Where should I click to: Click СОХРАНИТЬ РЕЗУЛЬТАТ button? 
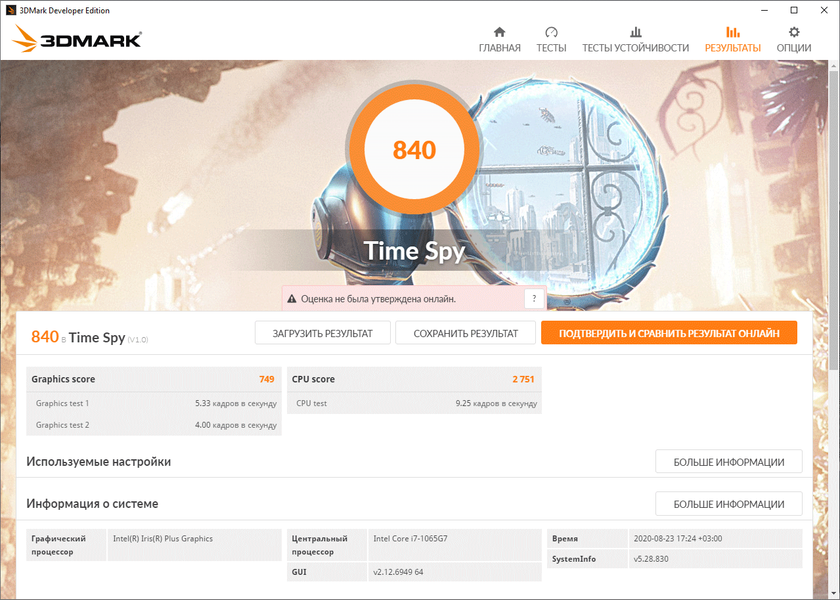coord(466,333)
